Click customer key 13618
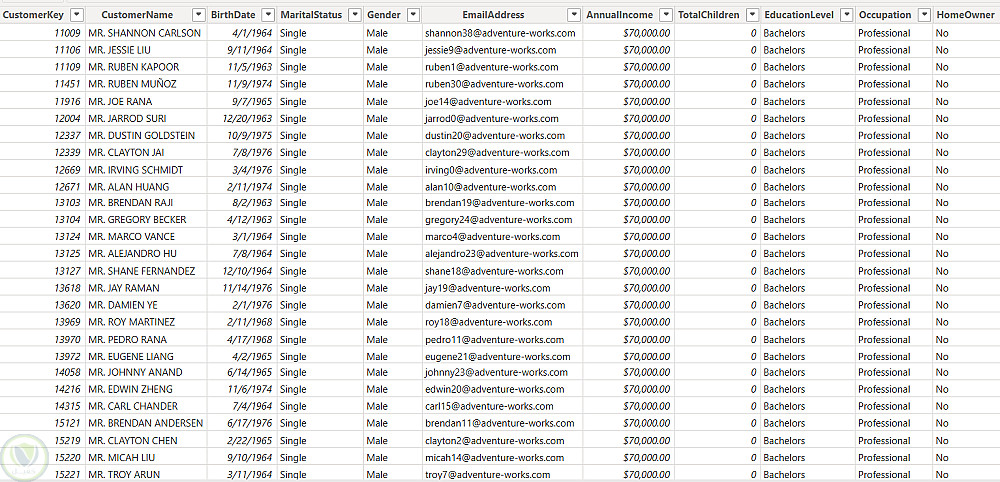1000x482 pixels. coord(68,288)
